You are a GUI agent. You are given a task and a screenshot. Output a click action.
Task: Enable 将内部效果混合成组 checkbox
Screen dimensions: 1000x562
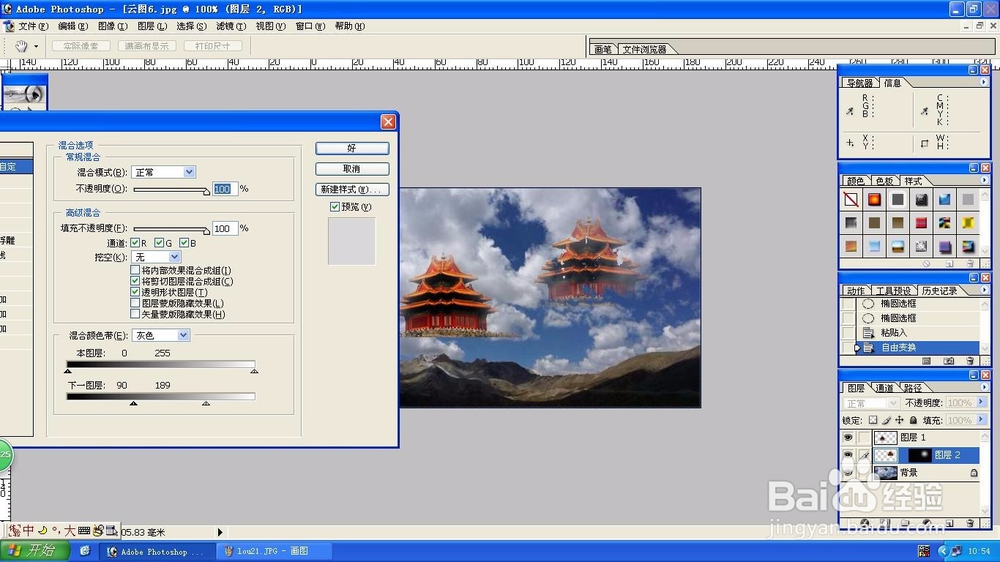click(x=135, y=270)
